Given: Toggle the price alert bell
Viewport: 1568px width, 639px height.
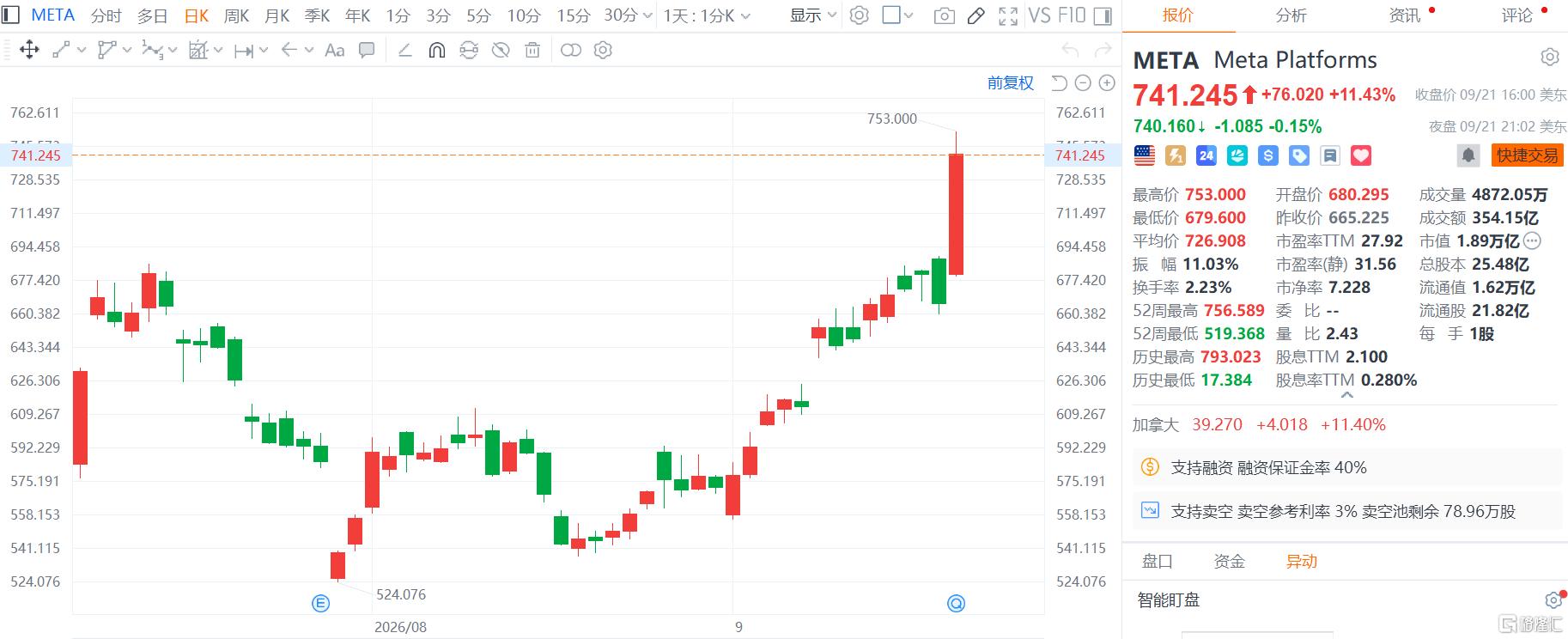Looking at the screenshot, I should pyautogui.click(x=1468, y=155).
